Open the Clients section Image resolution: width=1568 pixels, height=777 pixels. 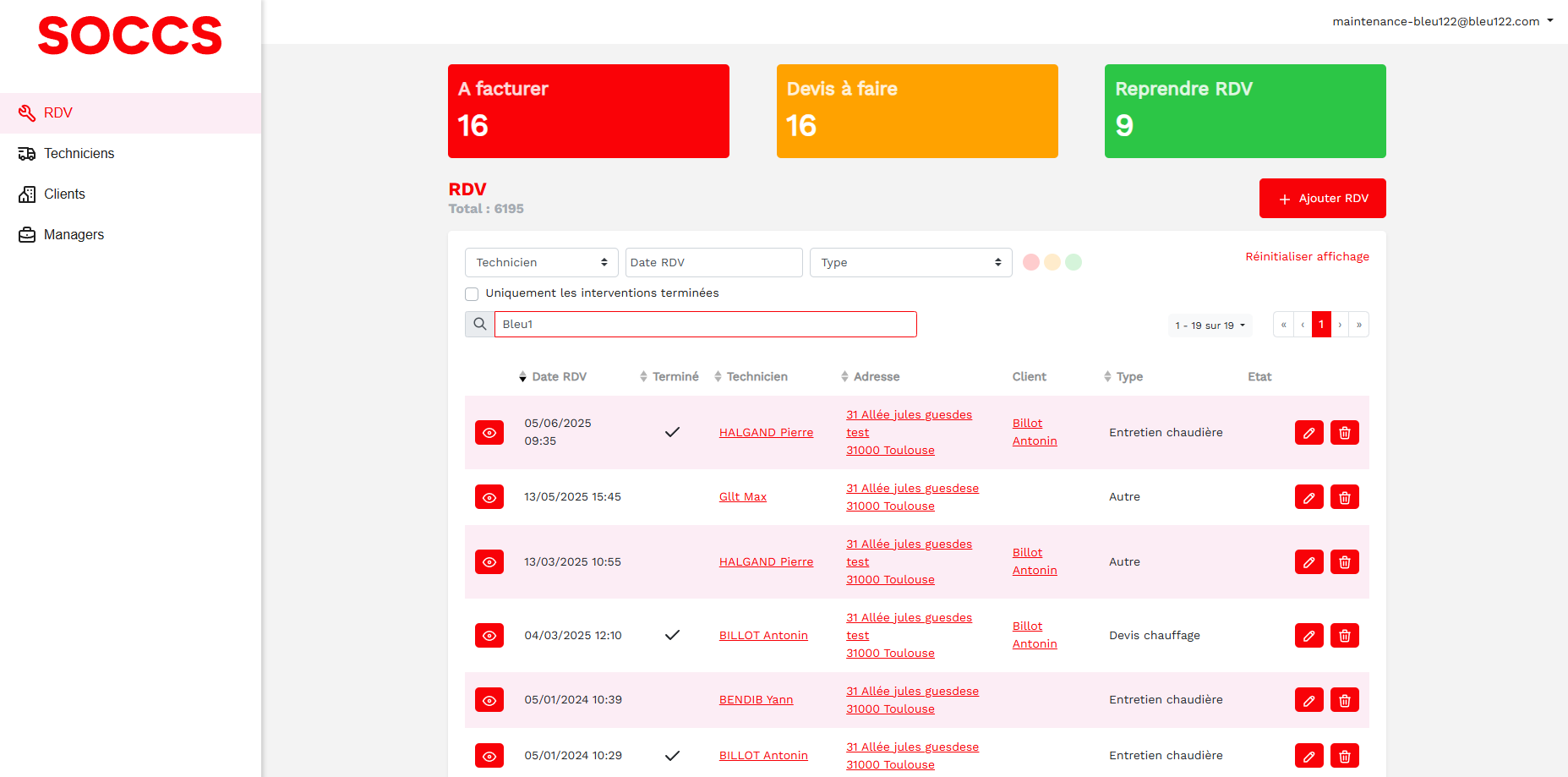pyautogui.click(x=64, y=194)
